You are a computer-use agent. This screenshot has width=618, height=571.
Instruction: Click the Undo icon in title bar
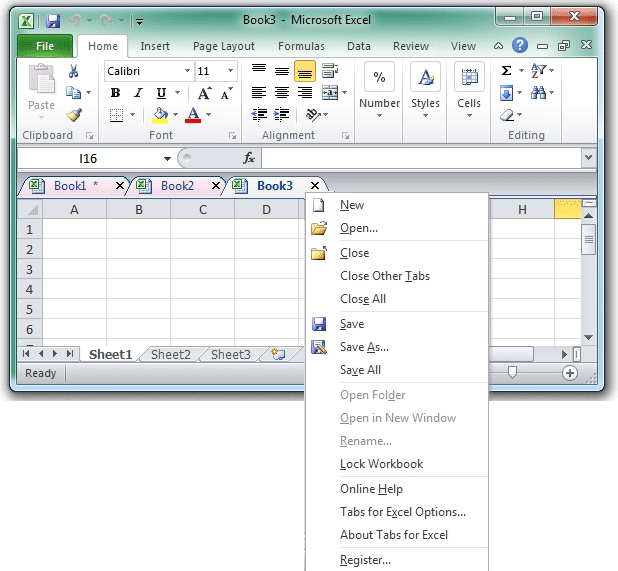[75, 20]
